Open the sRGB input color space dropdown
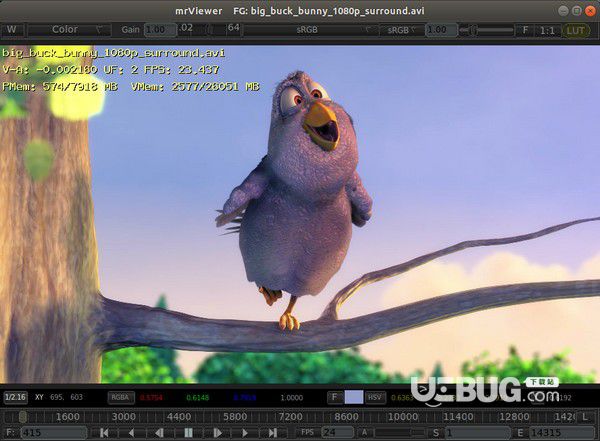This screenshot has height=441, width=600. 310,30
